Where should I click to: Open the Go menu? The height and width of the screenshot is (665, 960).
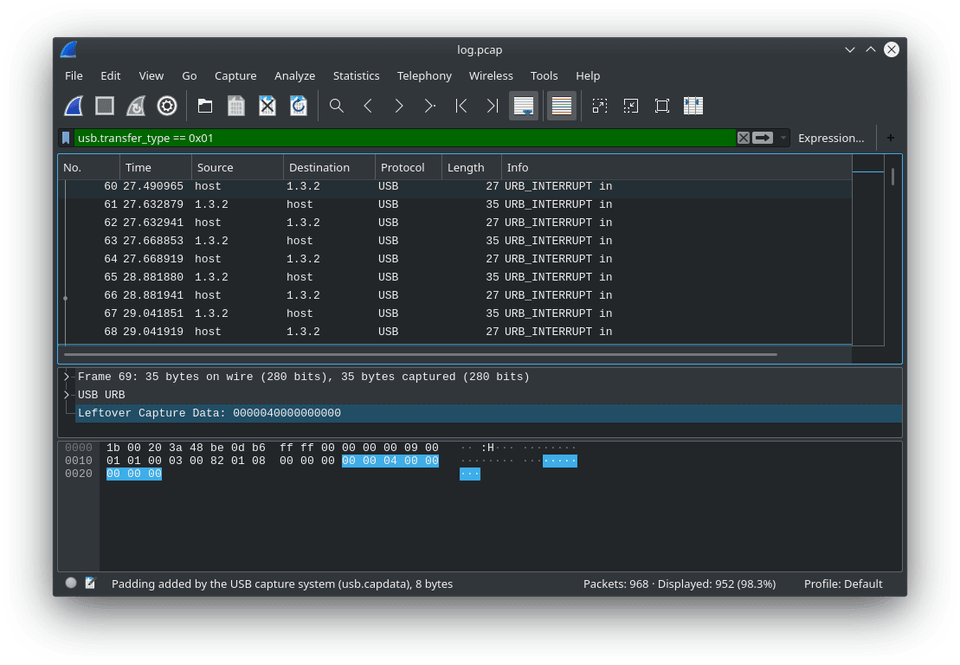pos(189,76)
